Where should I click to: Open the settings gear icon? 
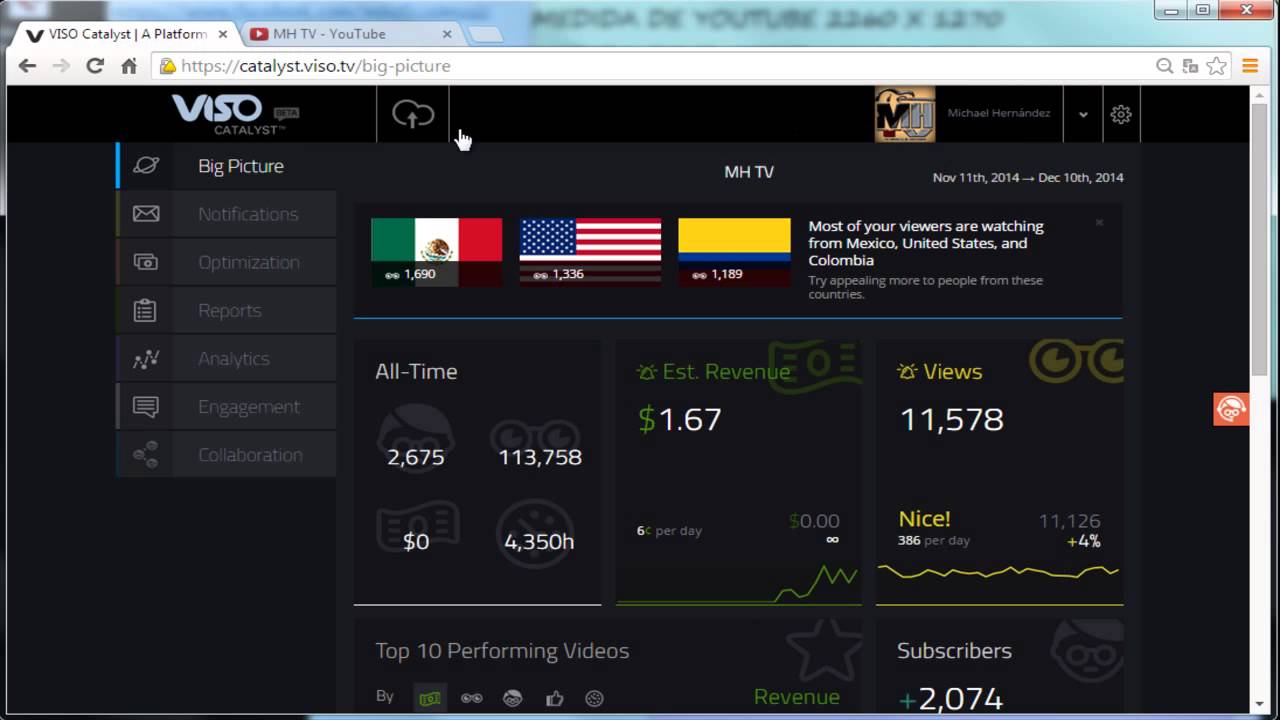(1121, 114)
